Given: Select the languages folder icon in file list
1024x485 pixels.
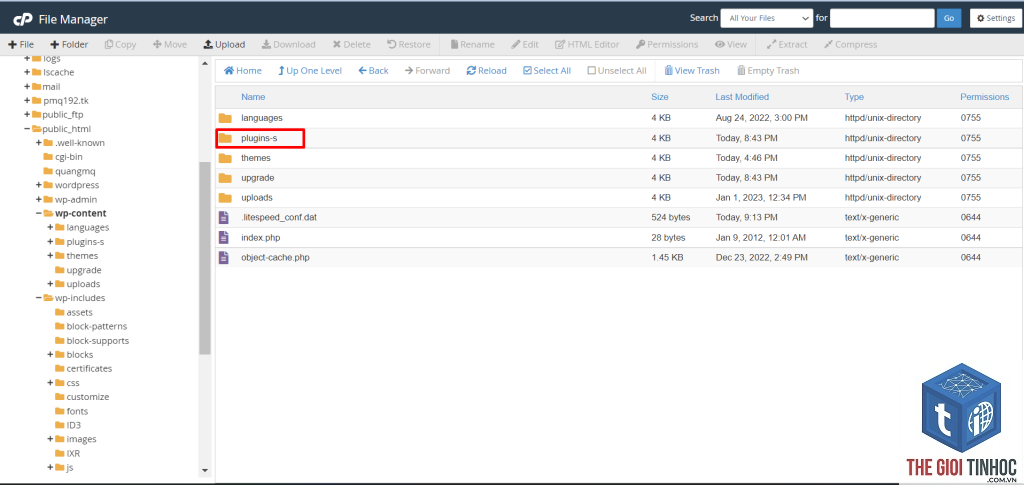Looking at the screenshot, I should tap(225, 118).
